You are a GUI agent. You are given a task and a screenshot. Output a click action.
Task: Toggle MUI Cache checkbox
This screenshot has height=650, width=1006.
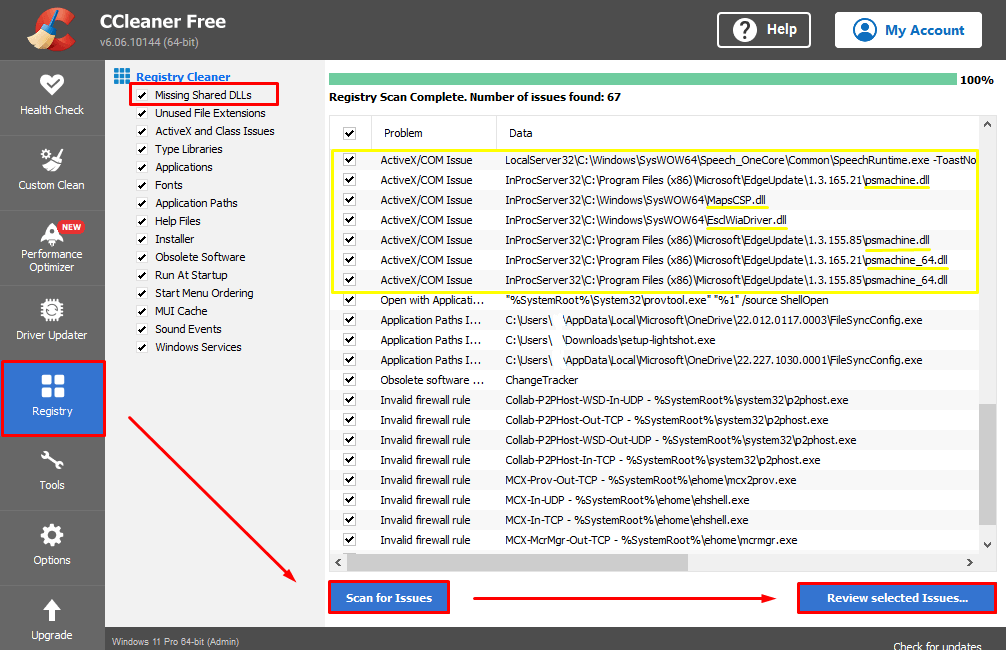point(142,311)
